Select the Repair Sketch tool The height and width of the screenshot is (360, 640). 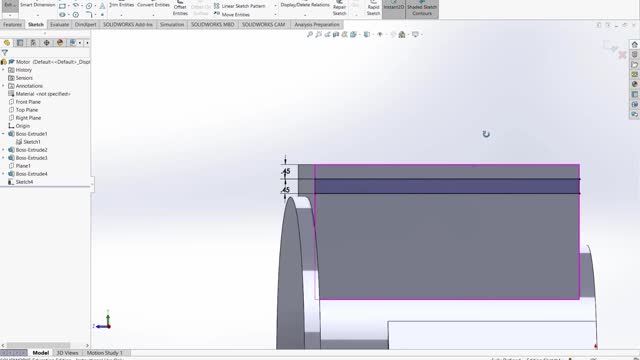(x=339, y=8)
